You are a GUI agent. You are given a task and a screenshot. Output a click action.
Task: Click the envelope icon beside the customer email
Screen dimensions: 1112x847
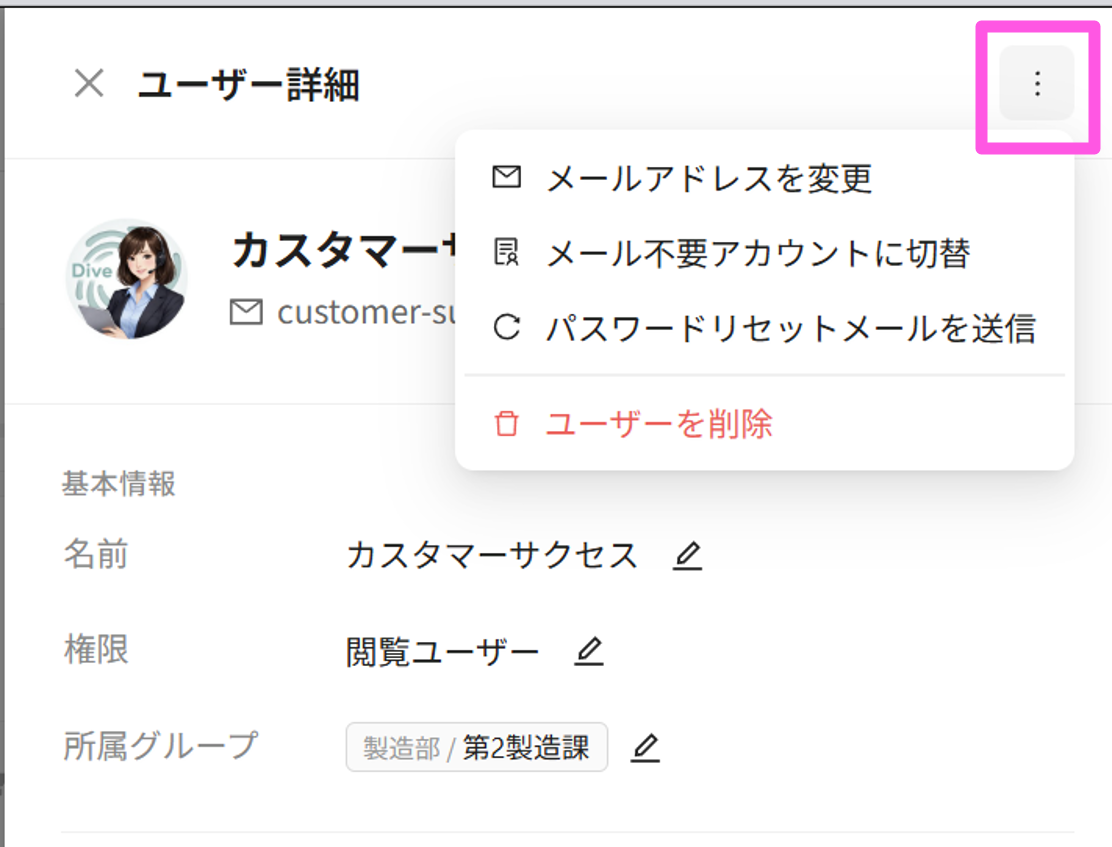coord(246,312)
